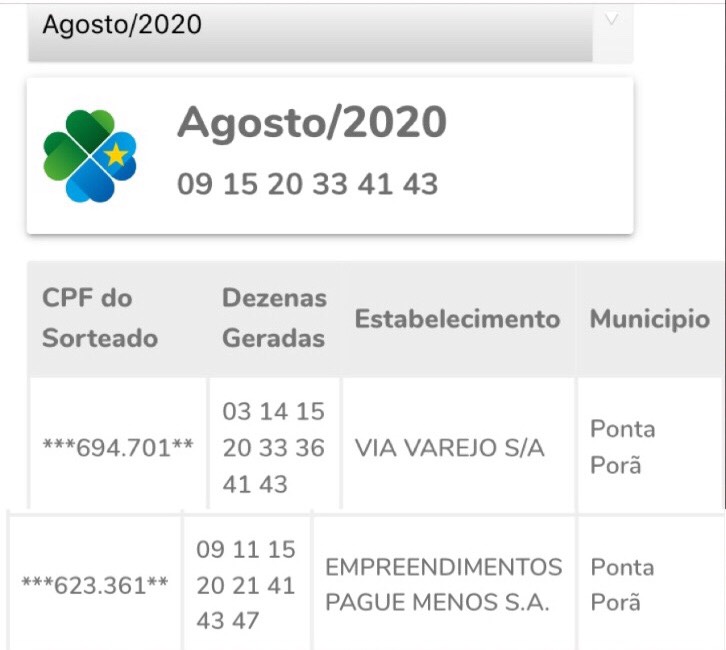Click EMPREENDIMENTOS PAGUE MENOS S.A. cell
This screenshot has height=650, width=726.
pos(444,584)
